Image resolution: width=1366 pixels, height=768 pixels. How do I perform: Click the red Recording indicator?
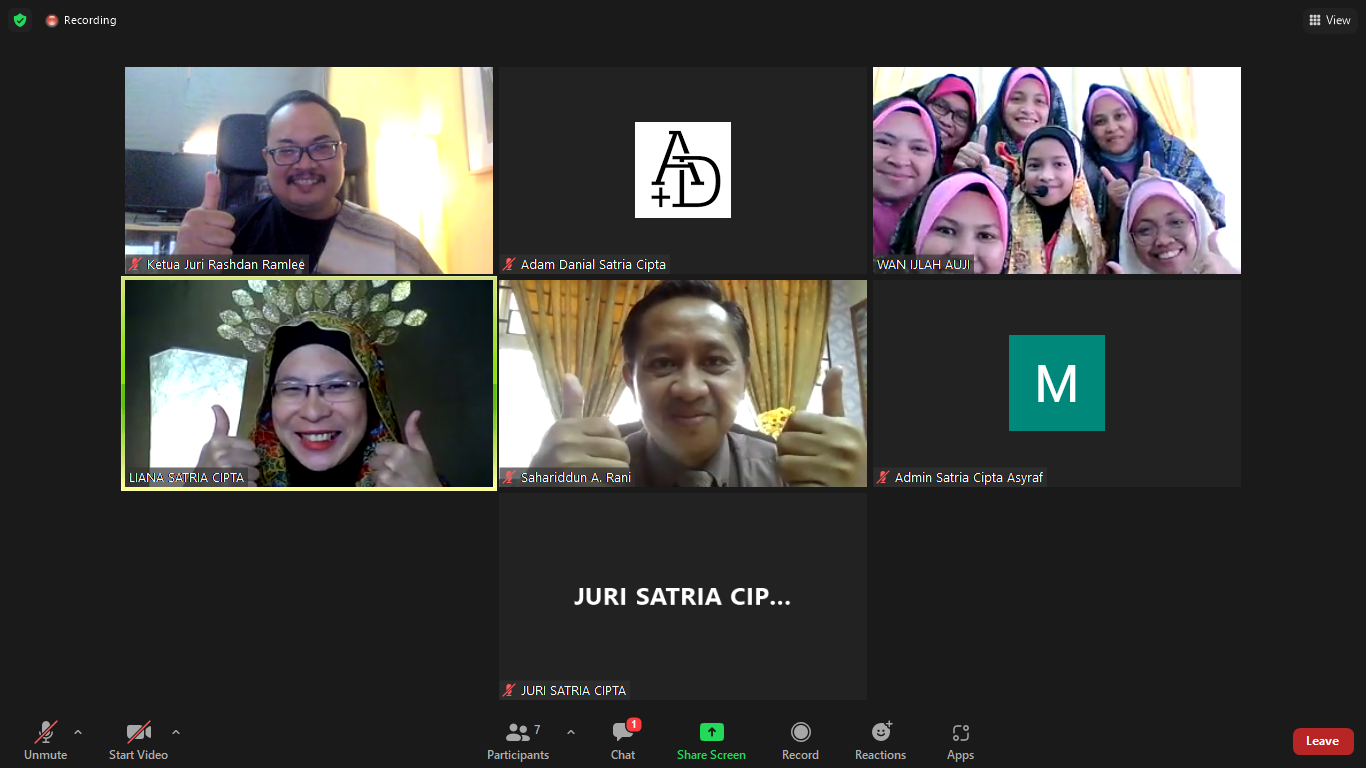[x=81, y=20]
